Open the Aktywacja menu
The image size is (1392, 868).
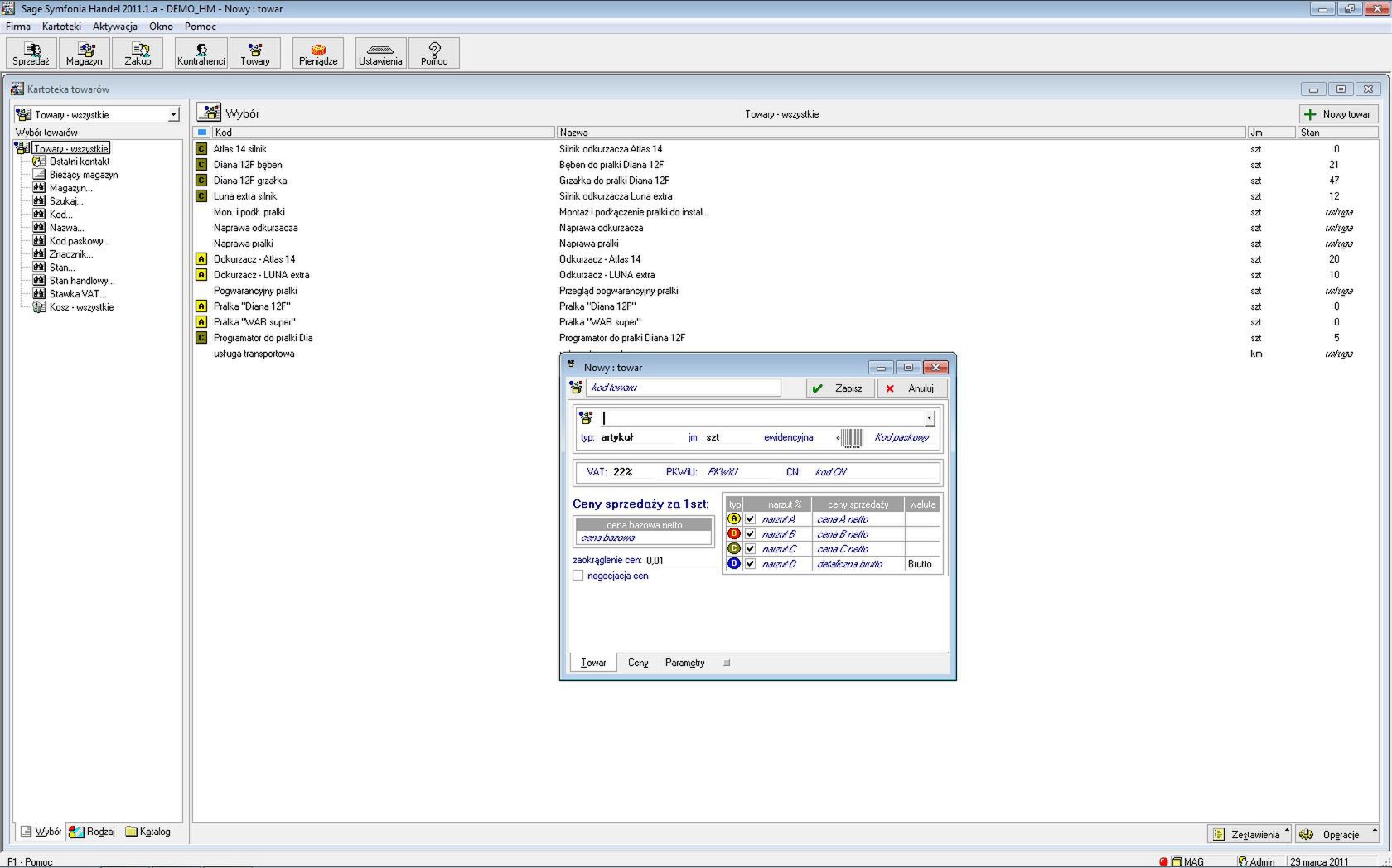point(115,27)
